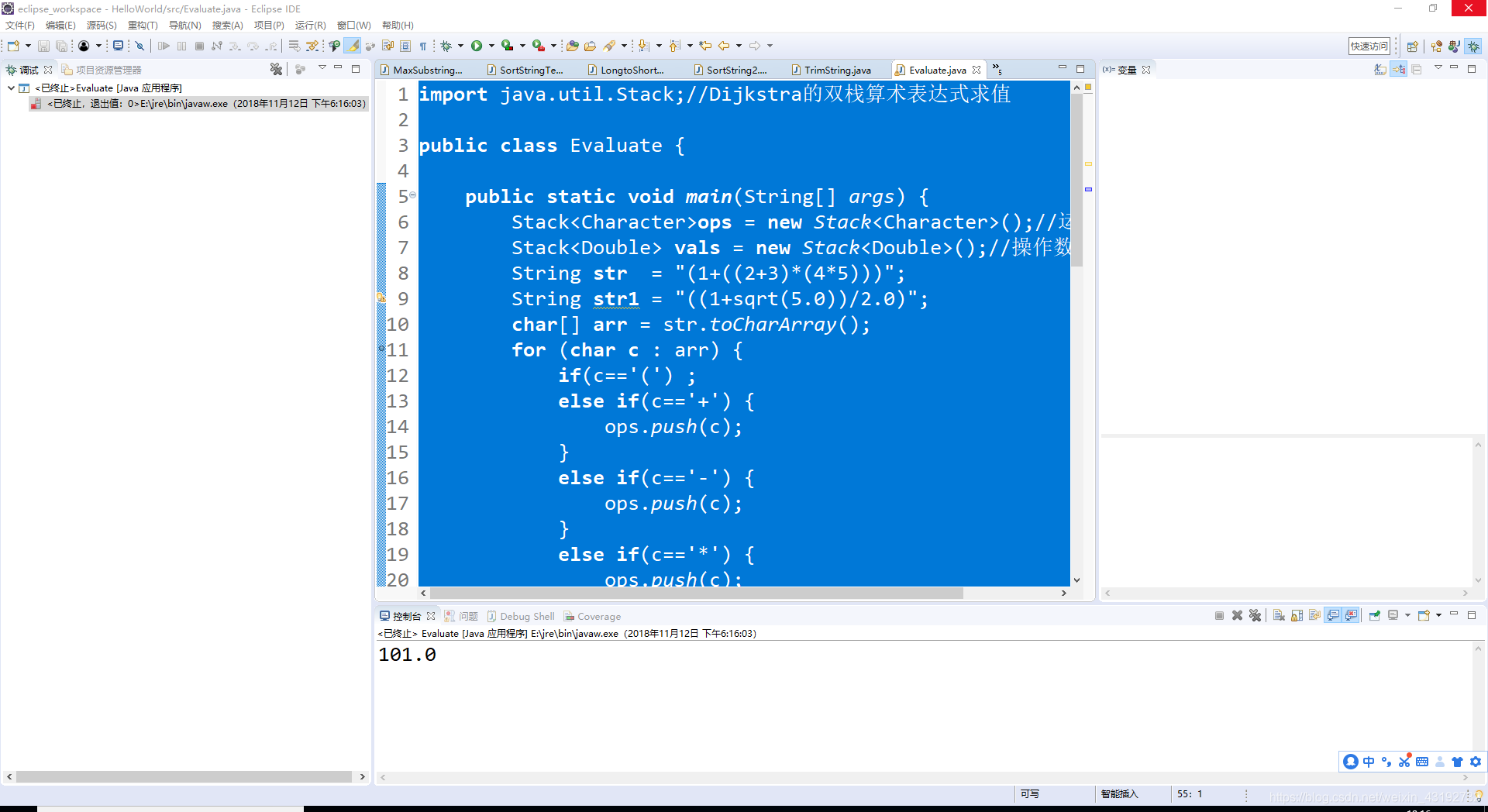The height and width of the screenshot is (812, 1488).
Task: Click Last Edit Location arrow icon
Action: tap(705, 46)
